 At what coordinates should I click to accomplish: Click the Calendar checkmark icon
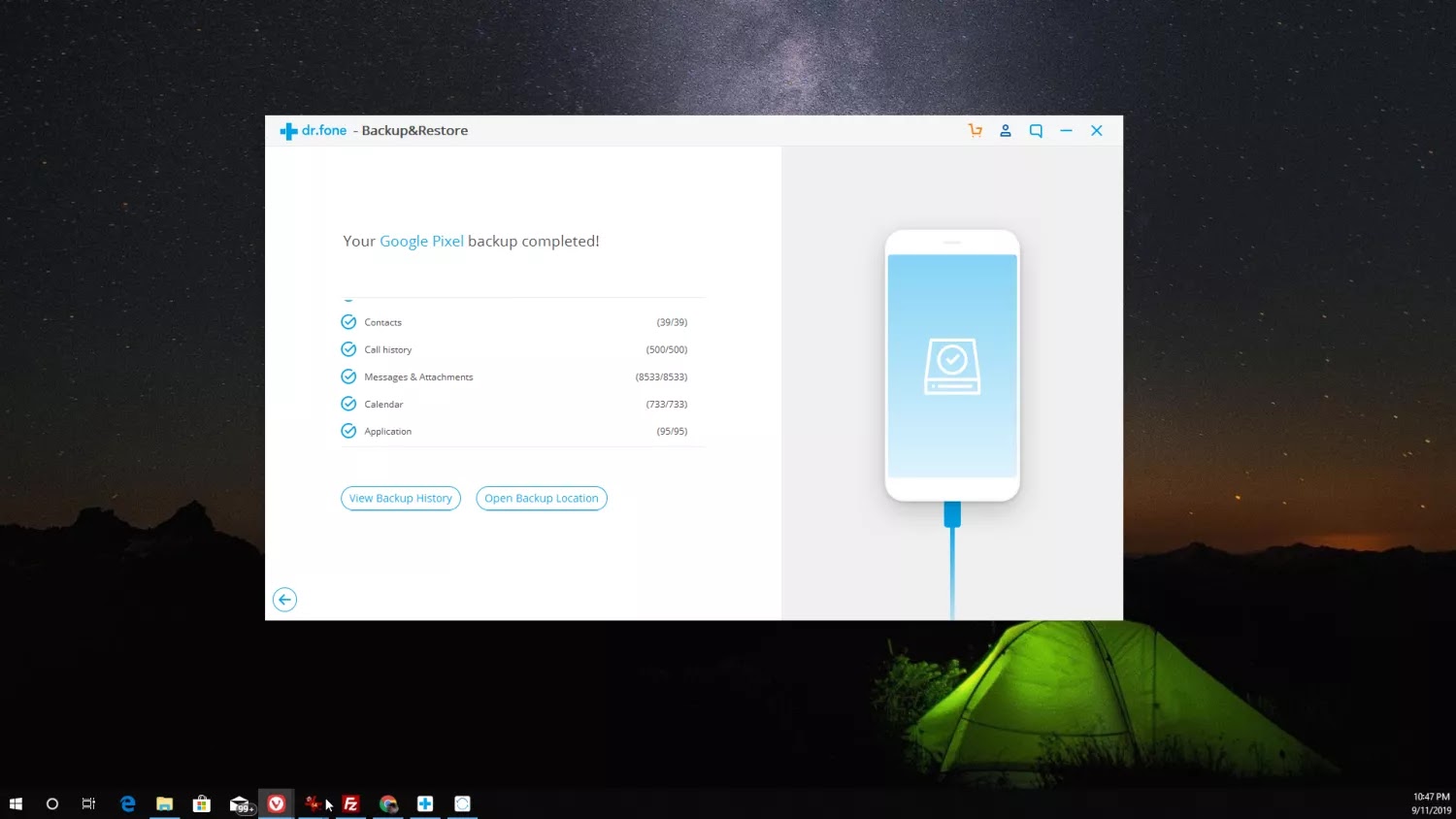point(348,404)
